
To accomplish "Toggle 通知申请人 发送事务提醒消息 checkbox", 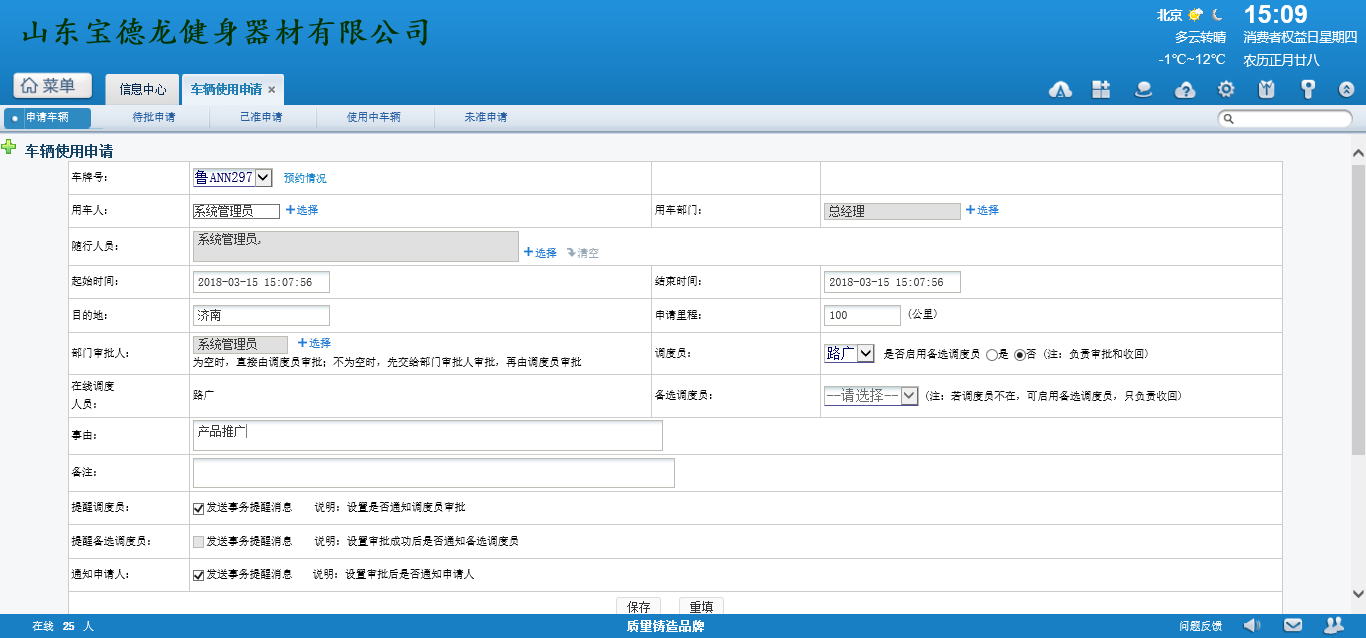I will (x=198, y=575).
